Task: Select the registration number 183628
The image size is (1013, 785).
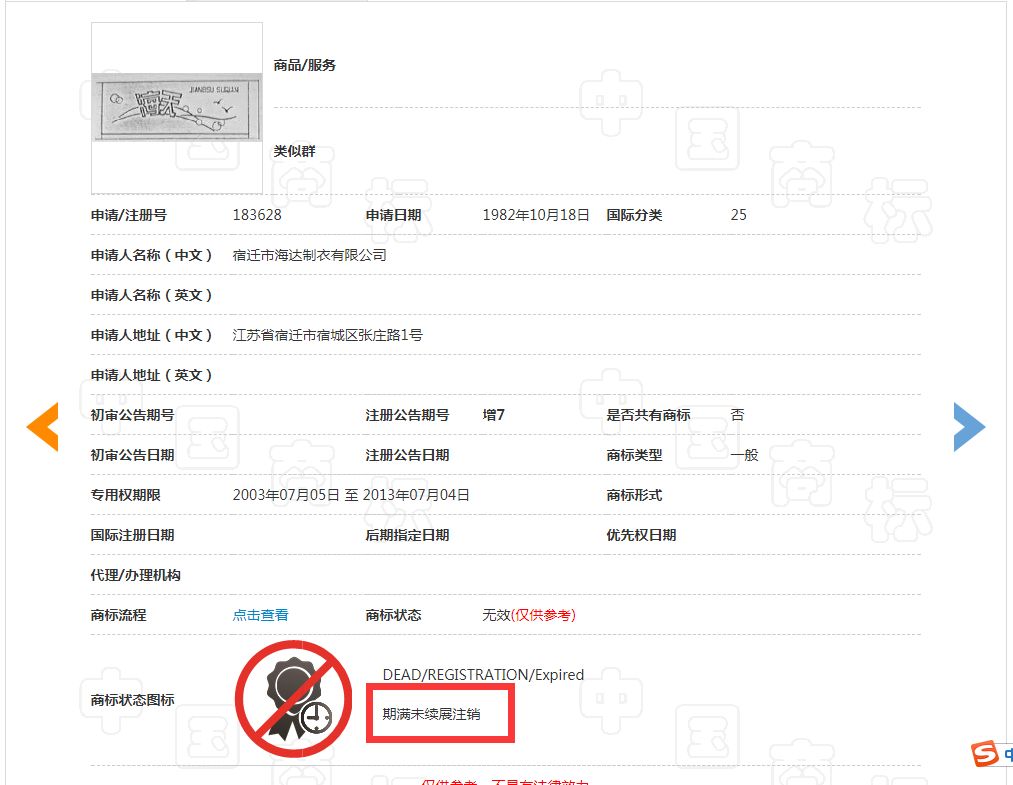Action: coord(257,215)
